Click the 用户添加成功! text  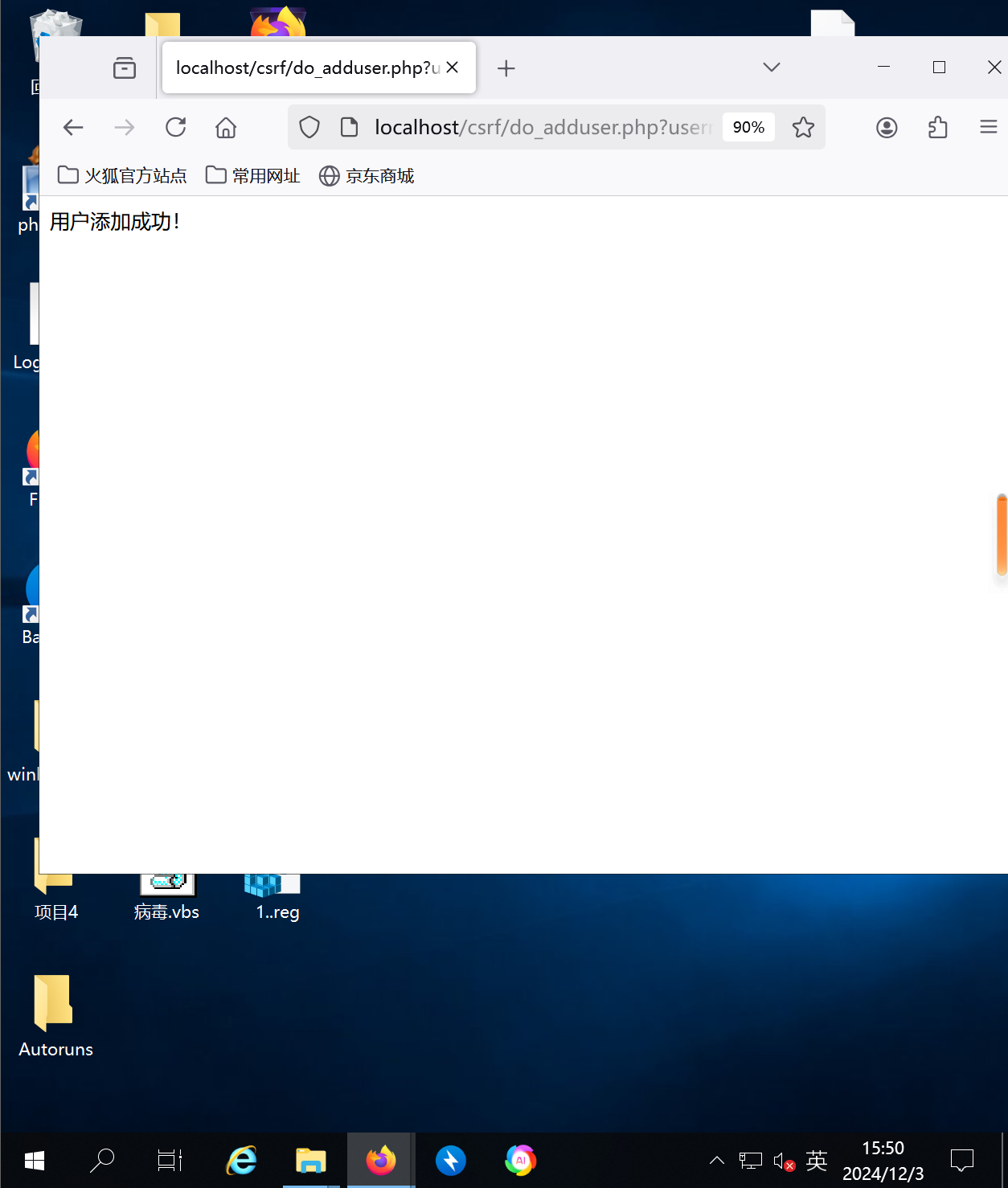tap(115, 222)
